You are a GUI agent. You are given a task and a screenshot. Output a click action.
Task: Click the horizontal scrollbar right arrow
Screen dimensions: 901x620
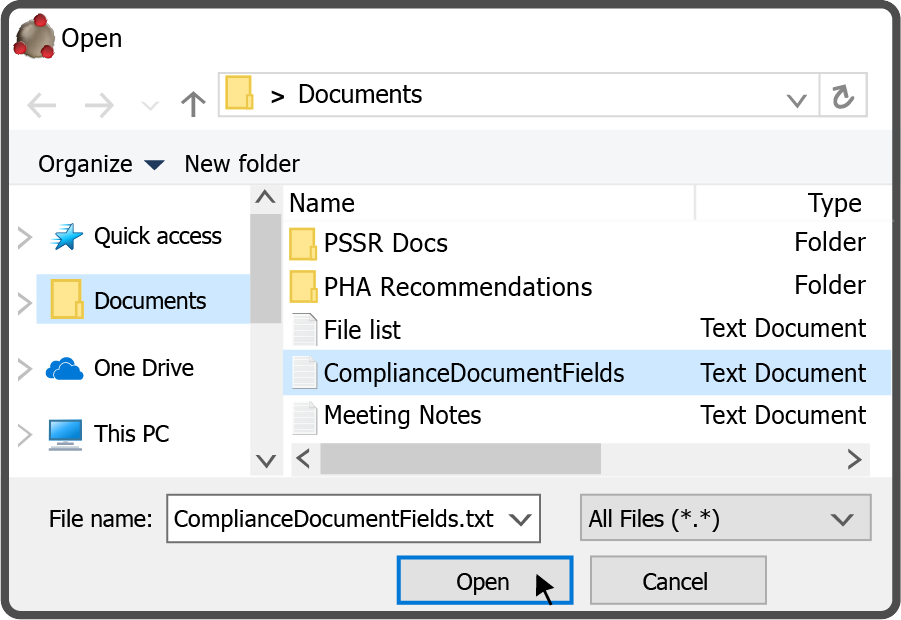tap(854, 459)
